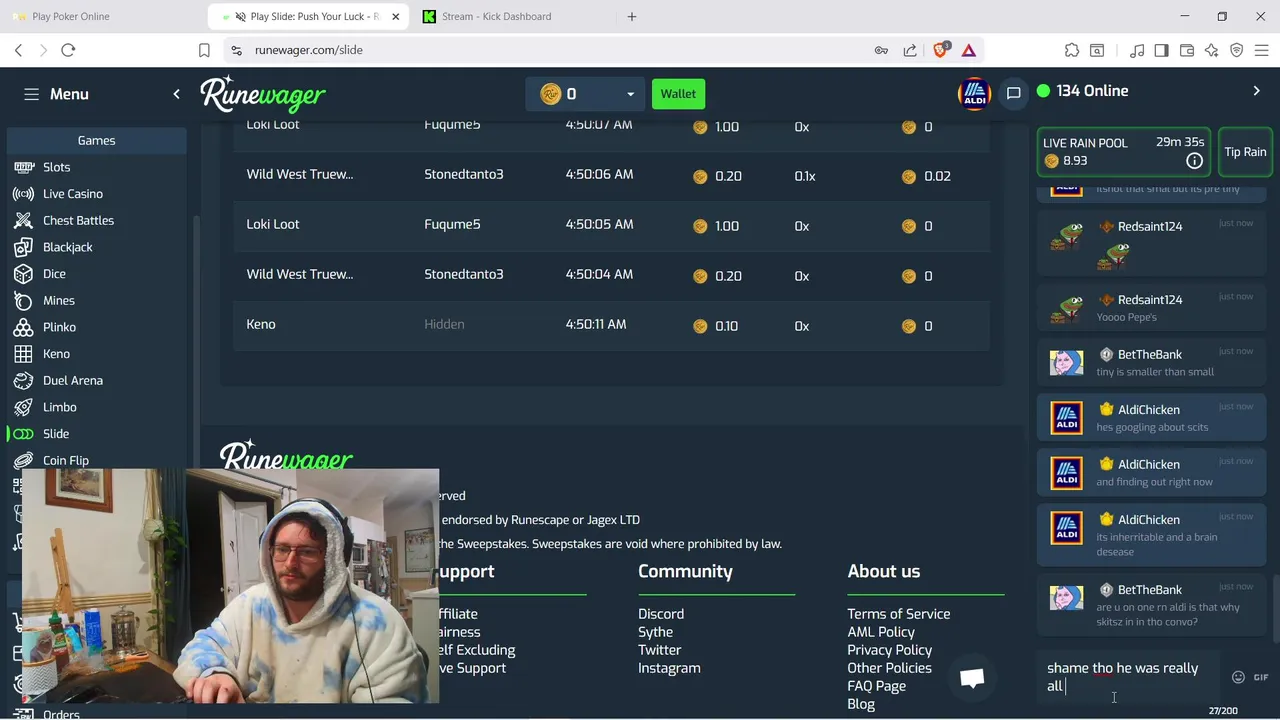The width and height of the screenshot is (1280, 720).
Task: Click the hamburger Menu icon
Action: point(31,94)
